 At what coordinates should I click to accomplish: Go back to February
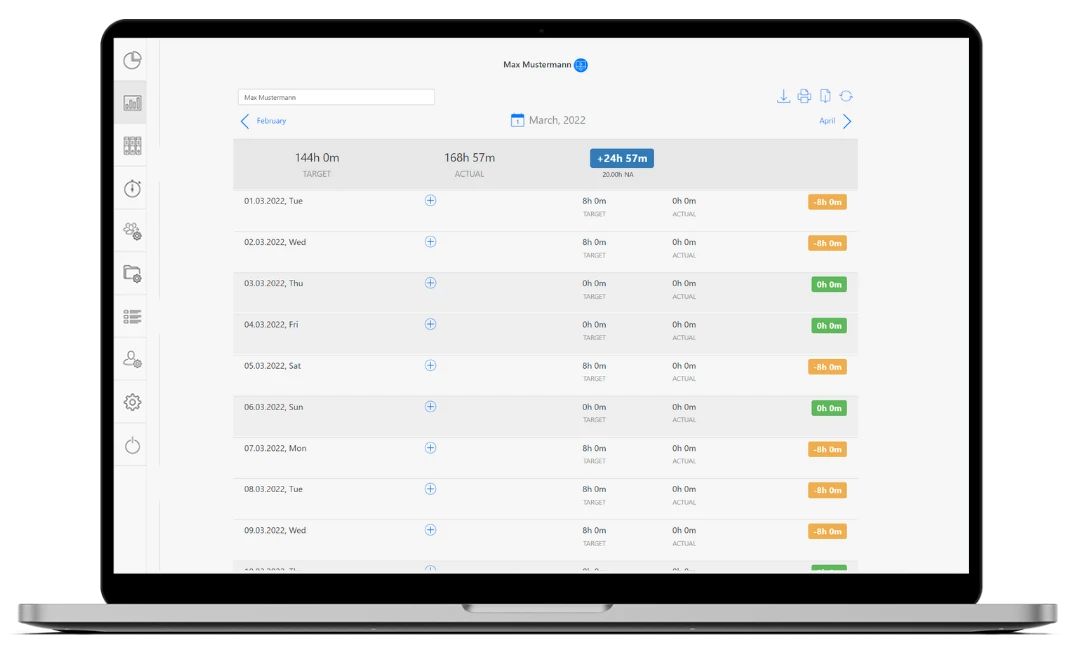[262, 120]
